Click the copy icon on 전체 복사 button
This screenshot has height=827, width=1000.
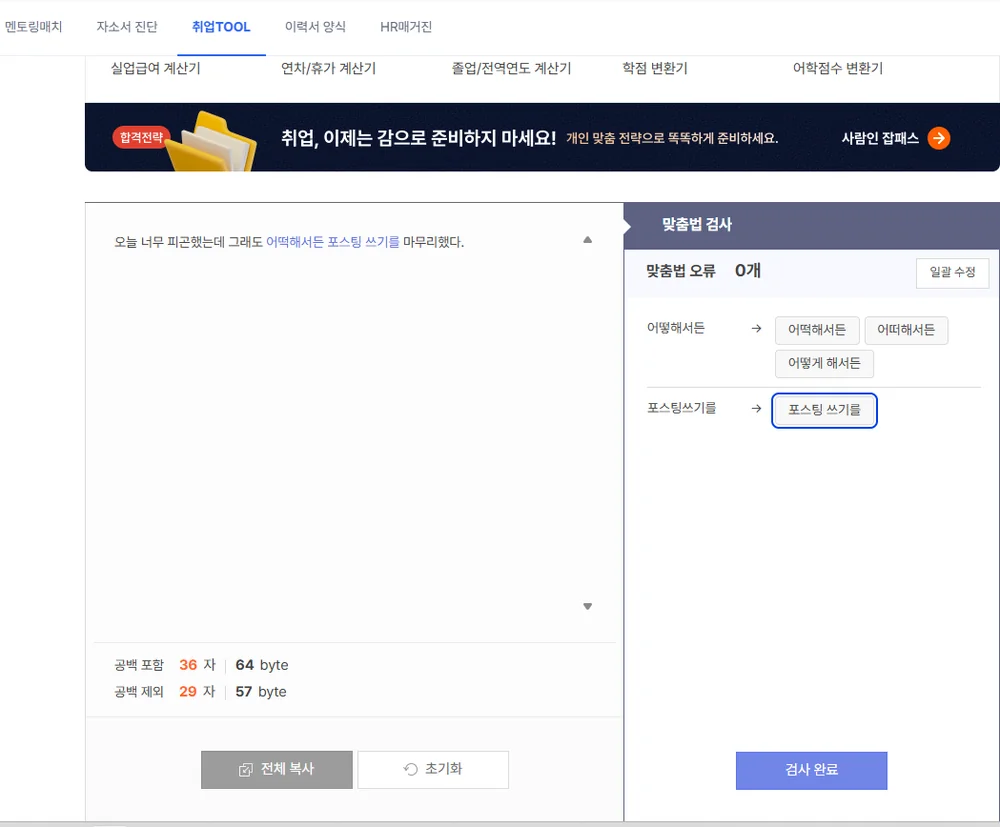tap(243, 769)
